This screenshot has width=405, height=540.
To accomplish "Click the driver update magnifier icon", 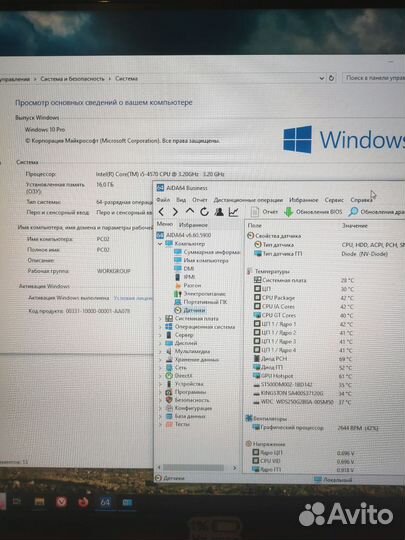I will tap(353, 212).
